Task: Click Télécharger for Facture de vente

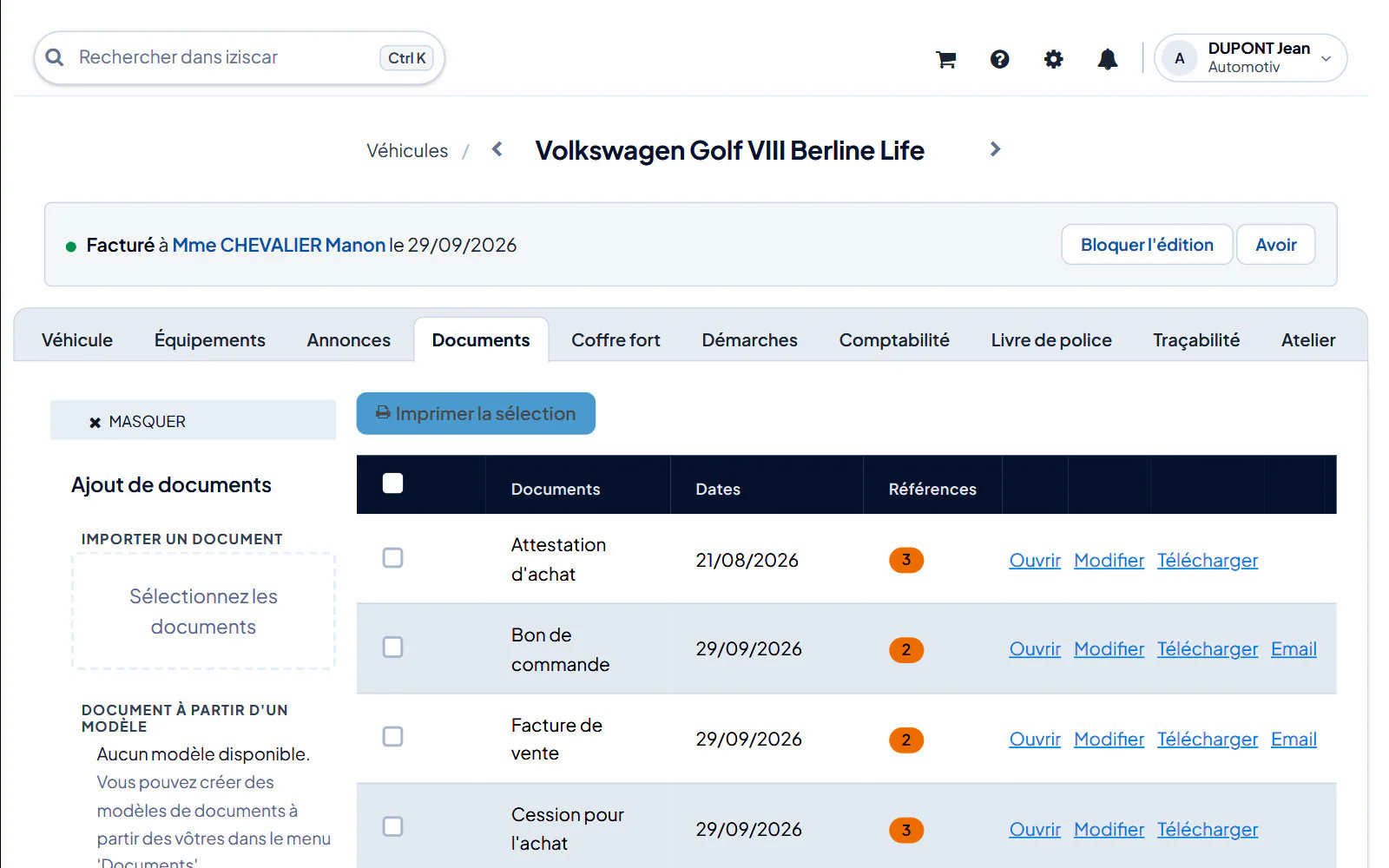Action: pos(1208,740)
